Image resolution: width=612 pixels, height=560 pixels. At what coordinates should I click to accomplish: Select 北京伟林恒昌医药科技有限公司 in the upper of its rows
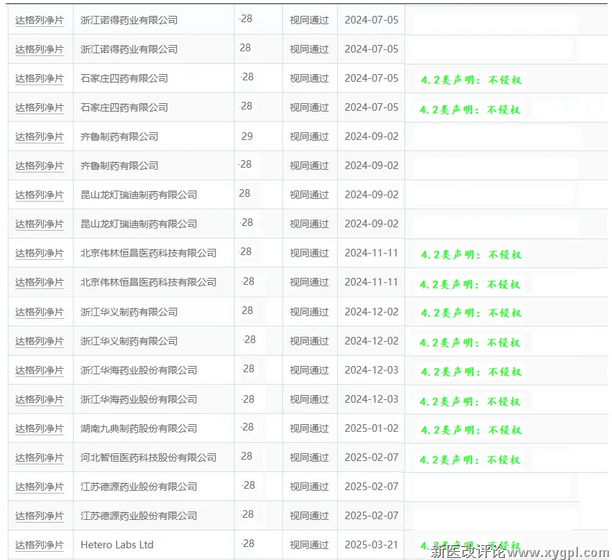[148, 253]
